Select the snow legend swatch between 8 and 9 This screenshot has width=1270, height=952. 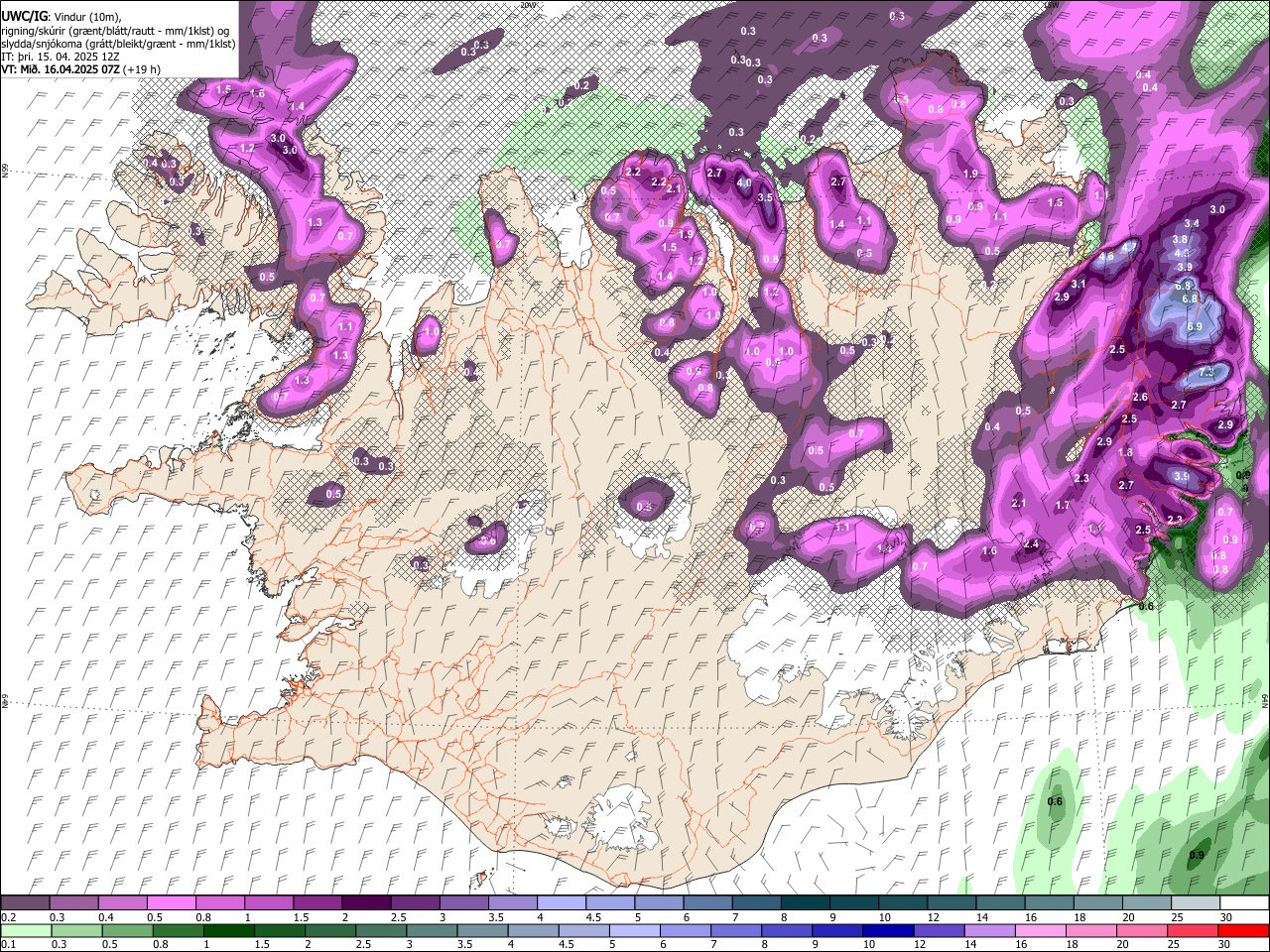tap(806, 903)
